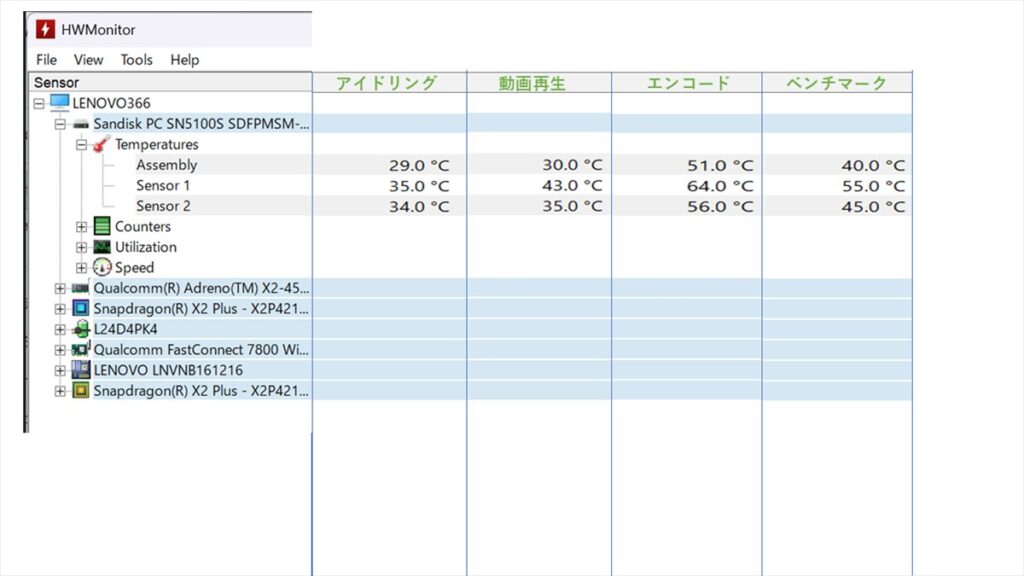The height and width of the screenshot is (576, 1024).
Task: Click the アイドリング column header
Action: point(389,82)
